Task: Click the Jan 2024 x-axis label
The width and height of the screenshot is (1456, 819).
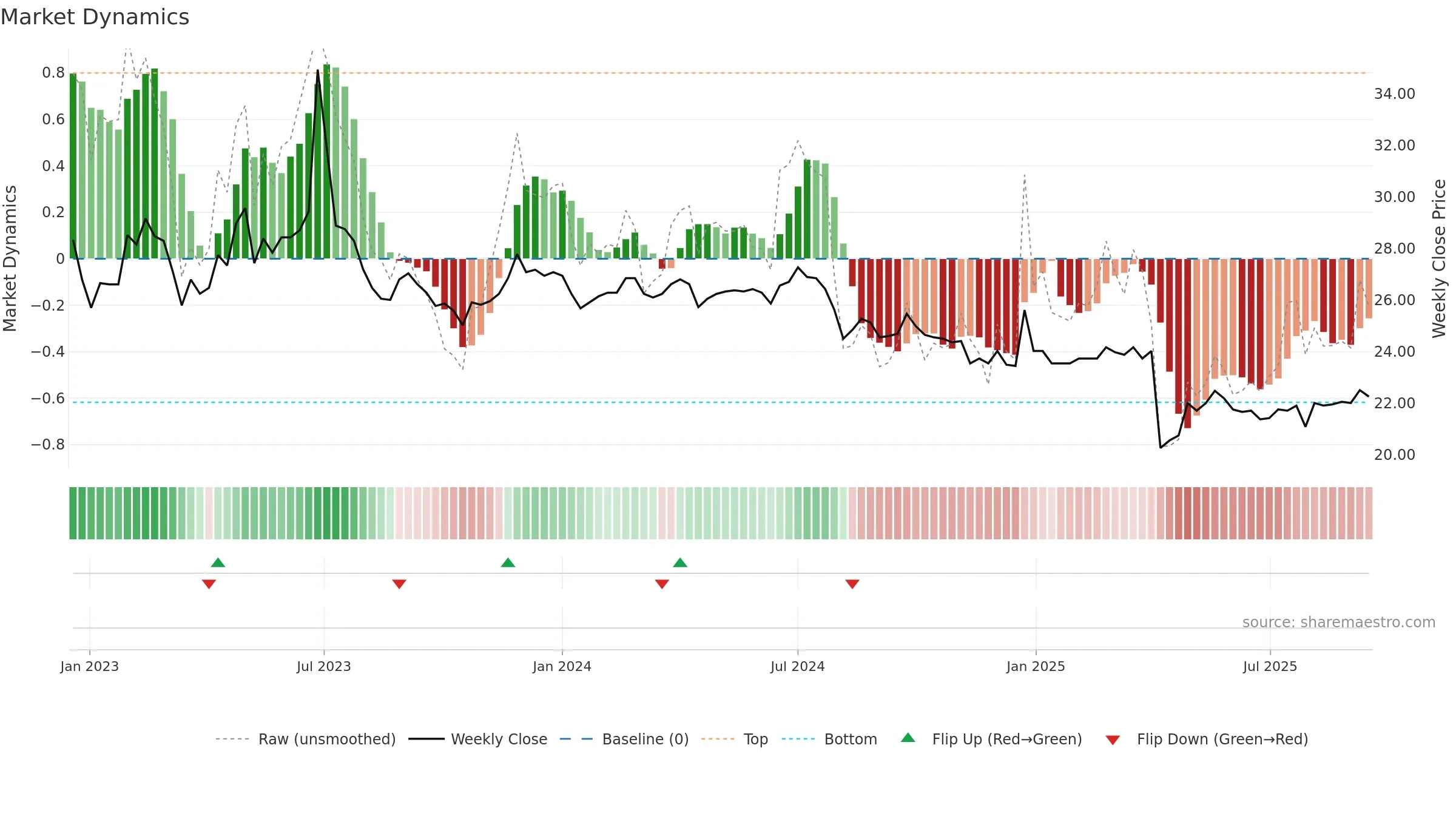Action: (562, 666)
